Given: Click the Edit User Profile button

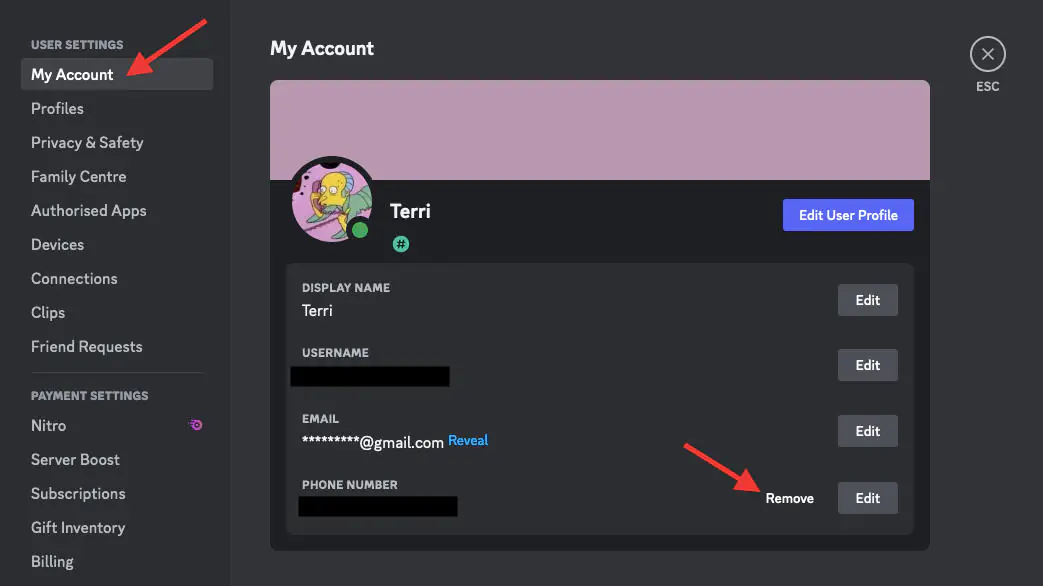Looking at the screenshot, I should coord(848,214).
